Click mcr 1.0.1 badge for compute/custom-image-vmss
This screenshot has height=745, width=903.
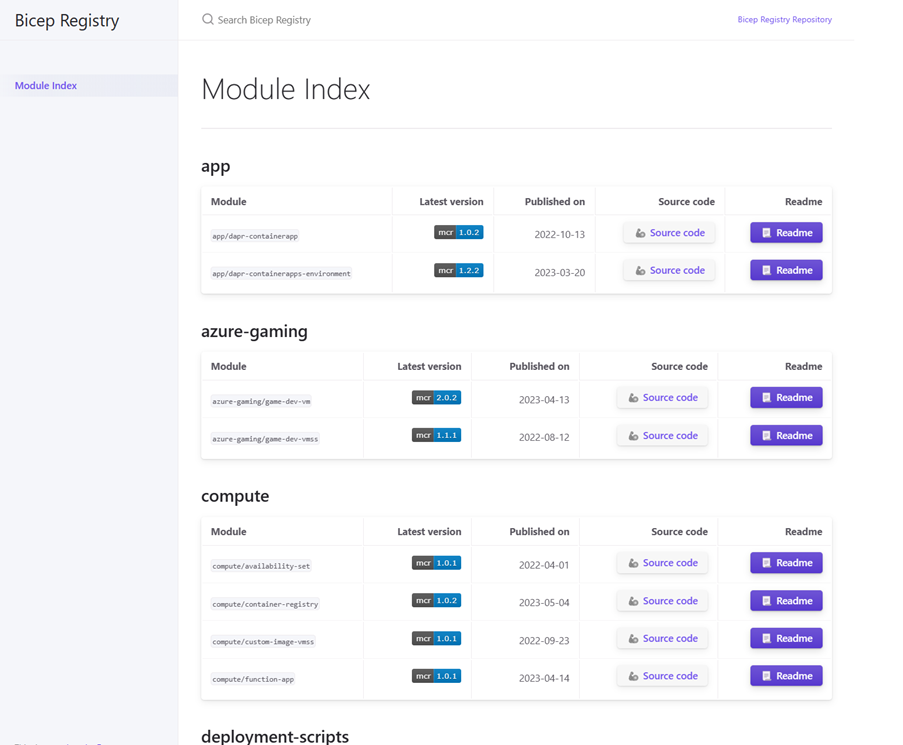[x=437, y=638]
